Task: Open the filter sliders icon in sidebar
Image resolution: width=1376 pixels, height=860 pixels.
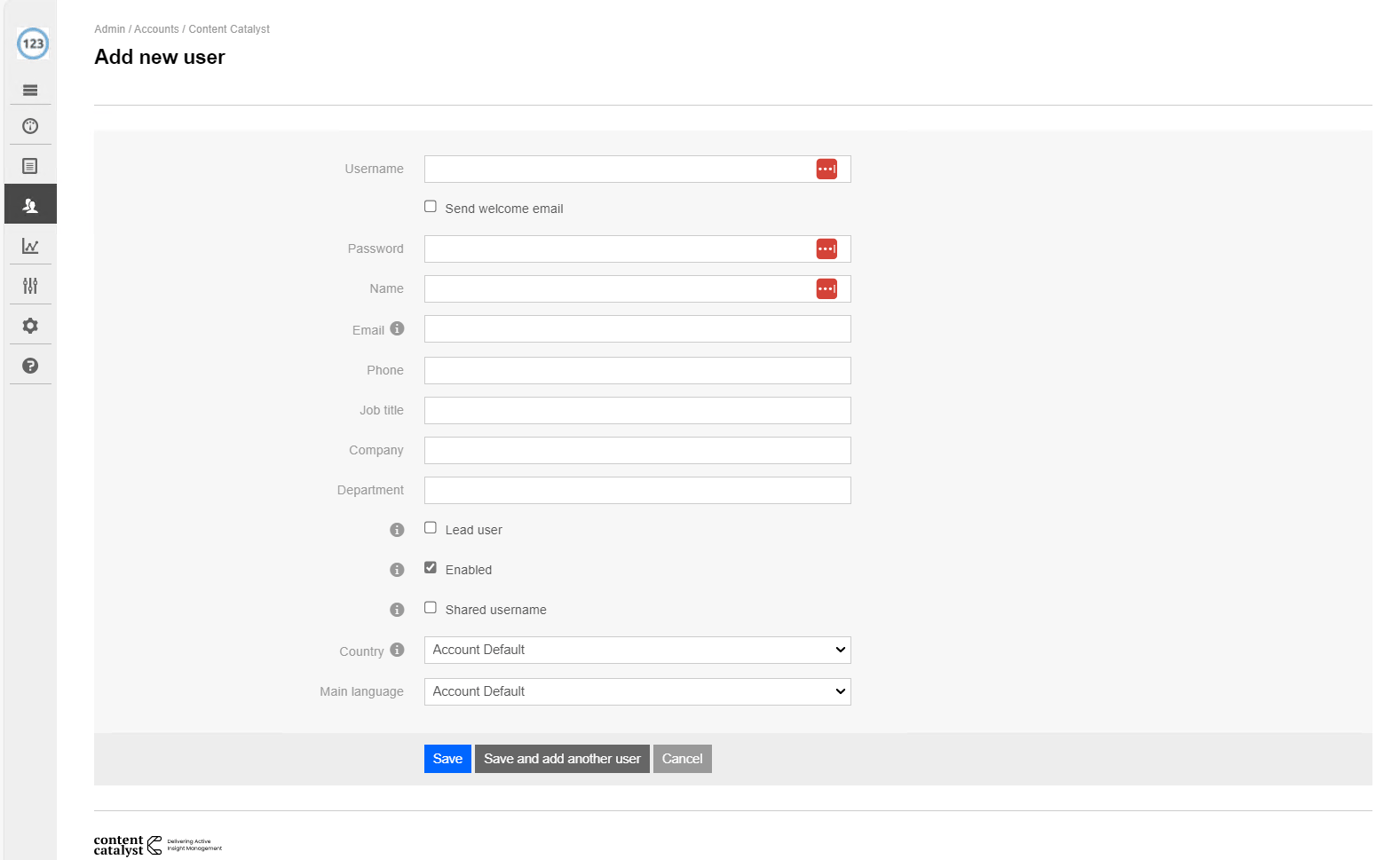Action: click(30, 284)
